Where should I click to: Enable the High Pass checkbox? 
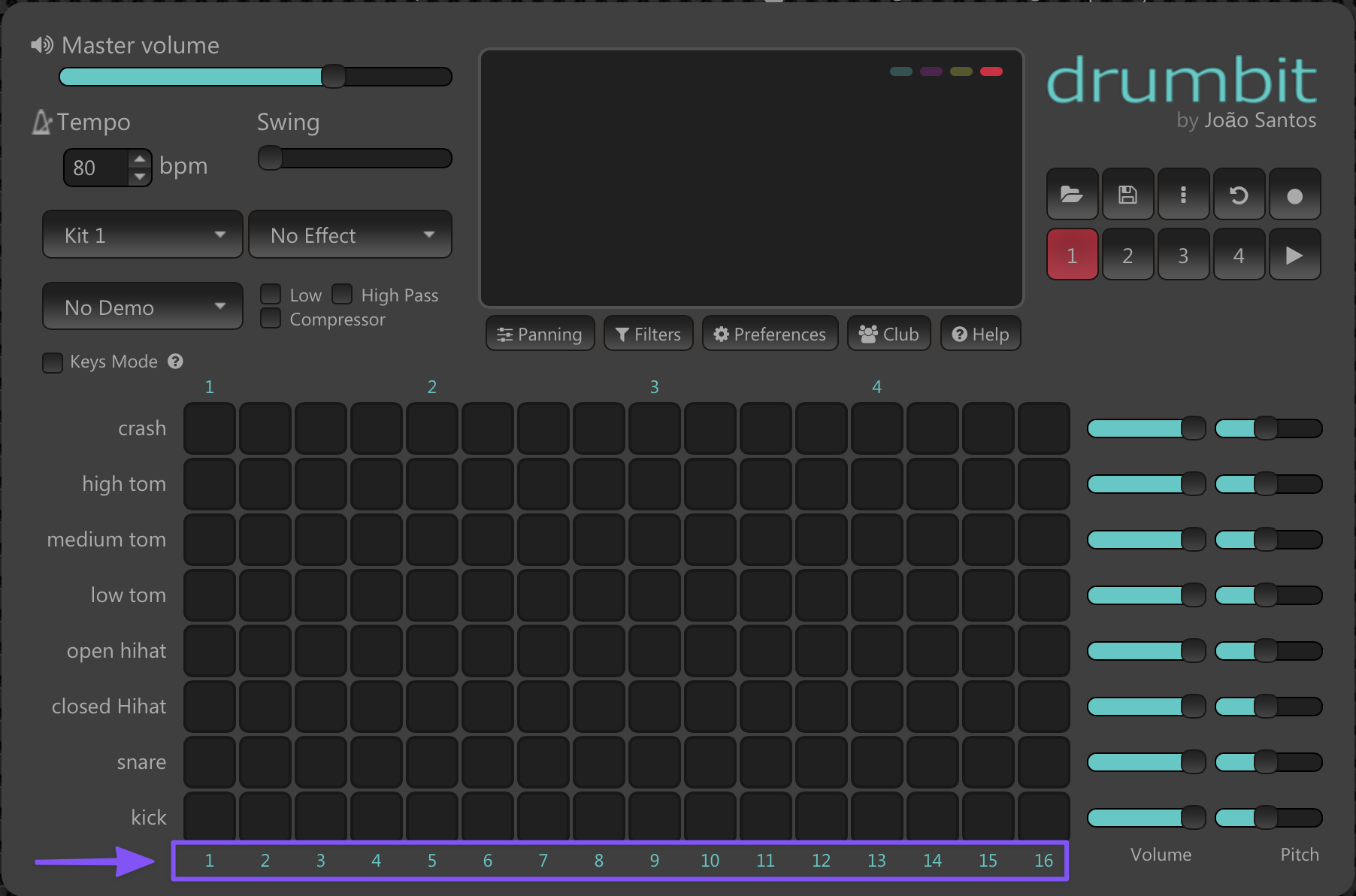(342, 294)
